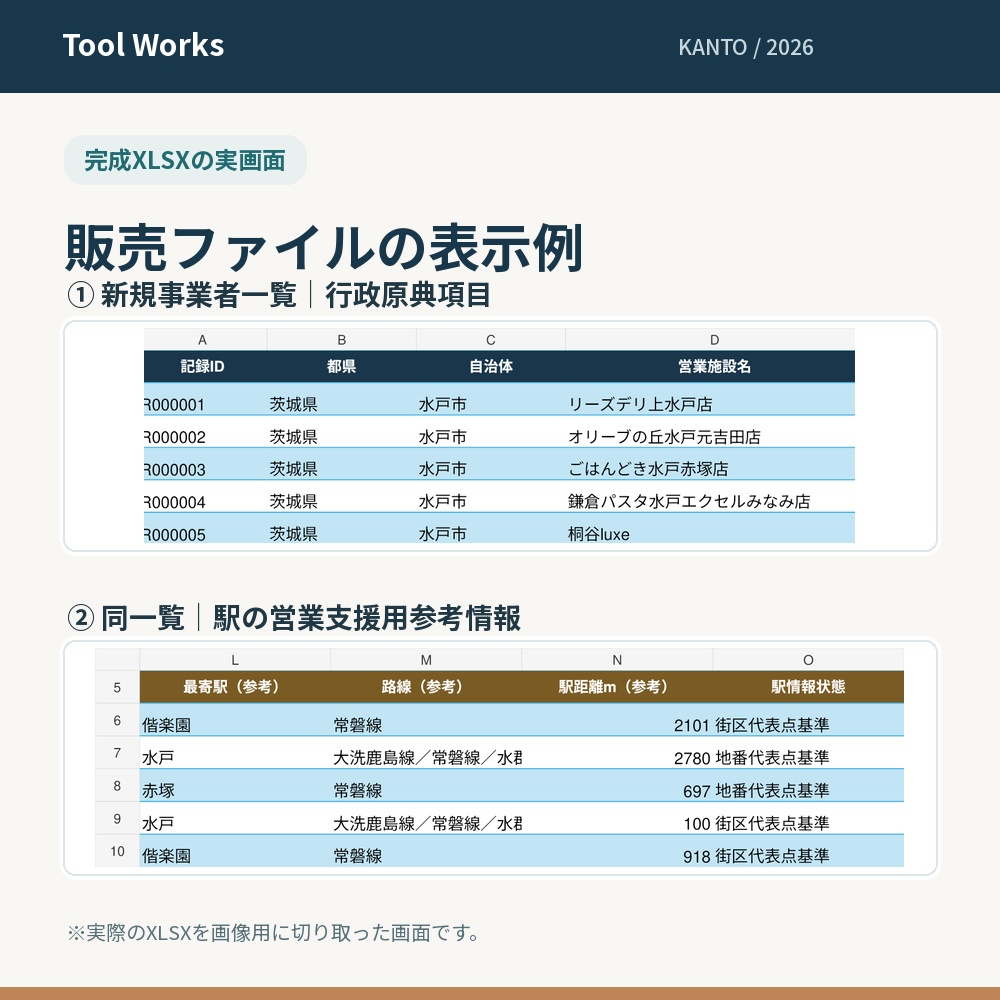This screenshot has height=1000, width=1000.
Task: Select the オリーブの丘水戸元吉田店 cell
Action: (710, 432)
